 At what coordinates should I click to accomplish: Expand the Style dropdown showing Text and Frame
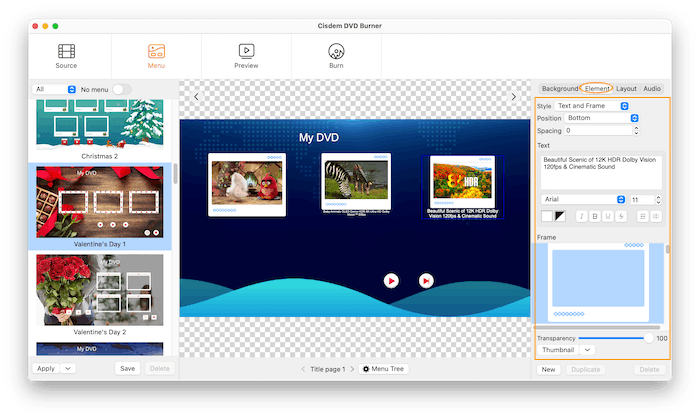(596, 105)
